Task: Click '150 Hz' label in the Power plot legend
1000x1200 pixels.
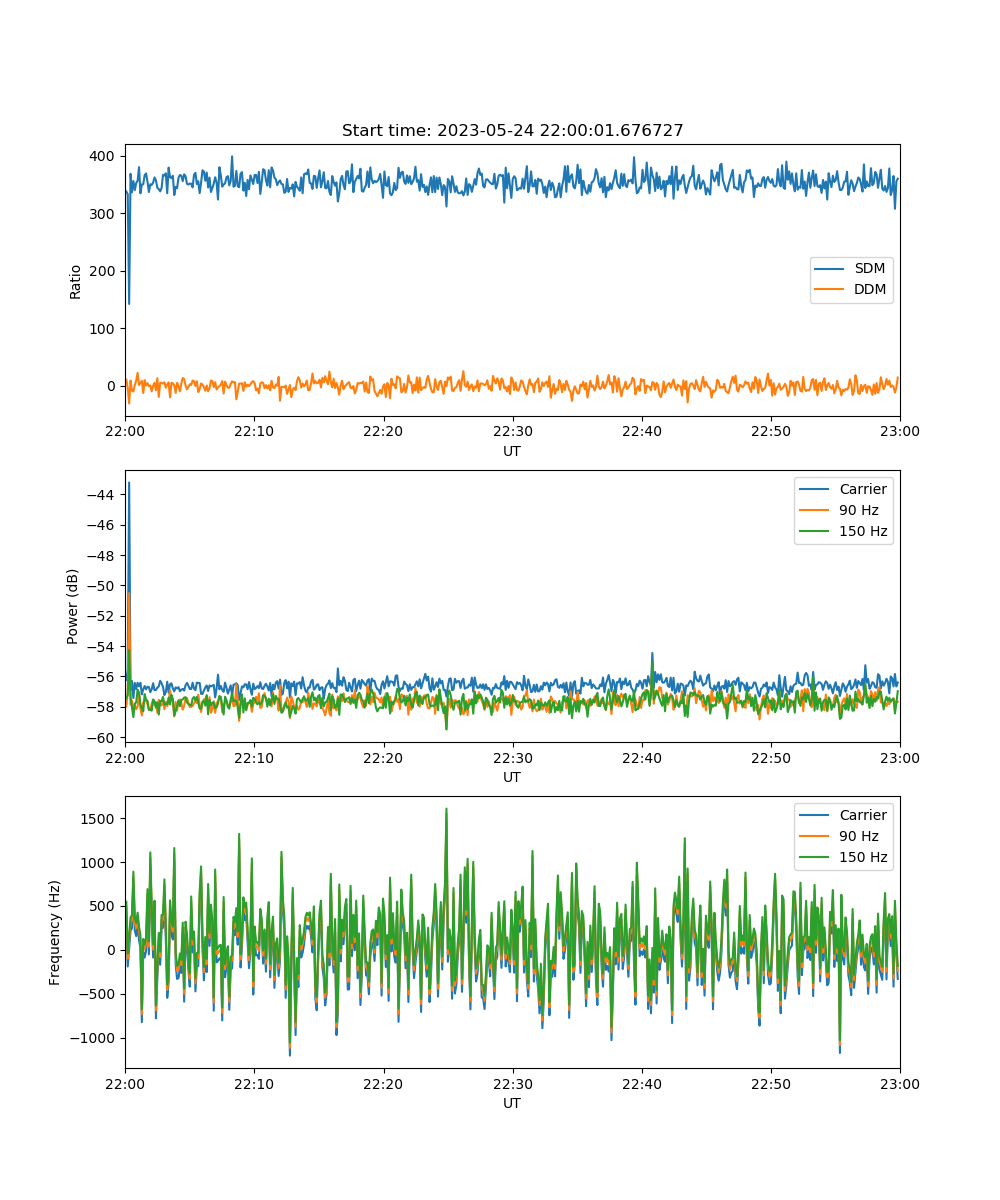Action: tap(864, 531)
